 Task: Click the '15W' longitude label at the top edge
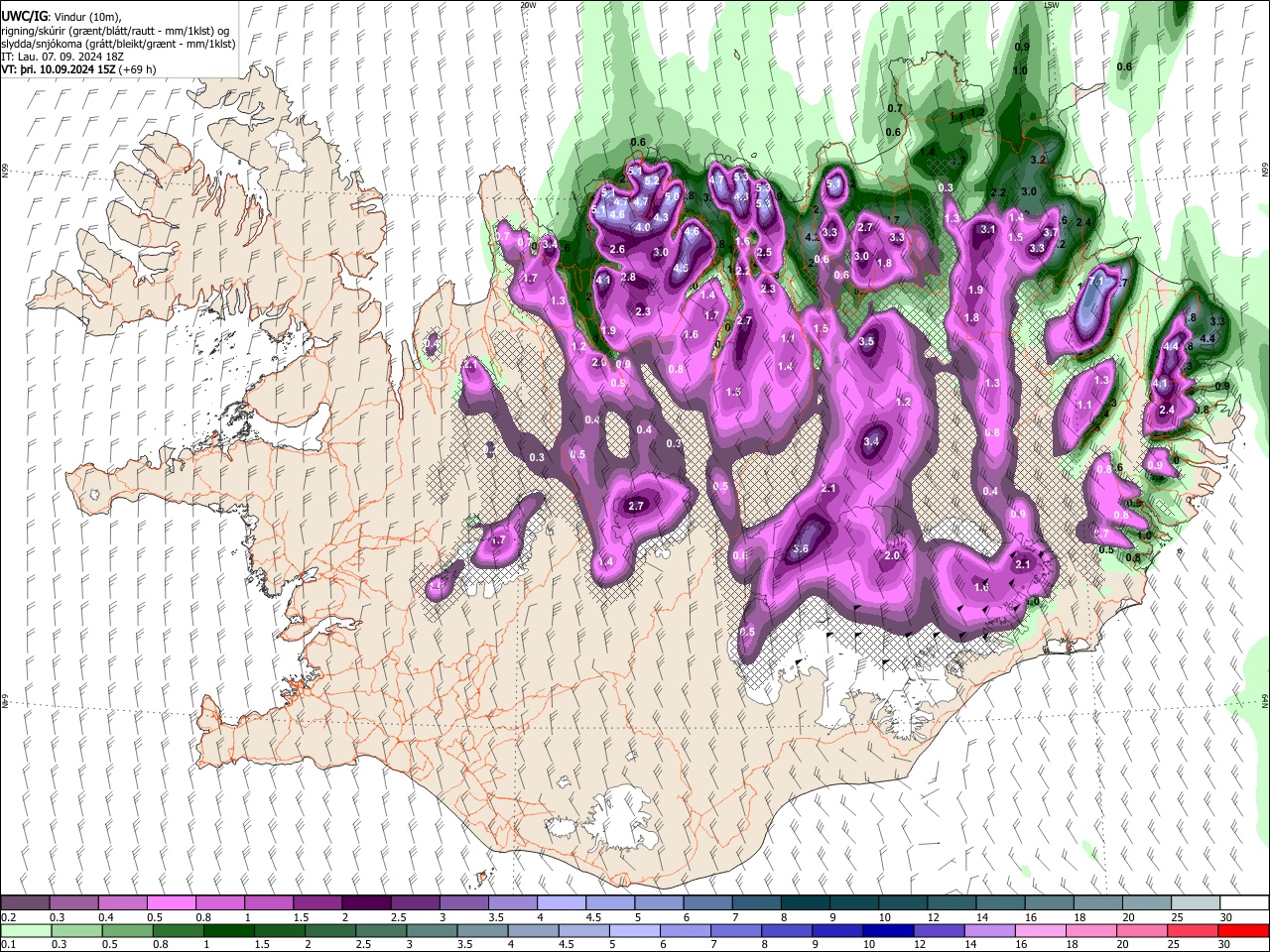(x=1052, y=5)
